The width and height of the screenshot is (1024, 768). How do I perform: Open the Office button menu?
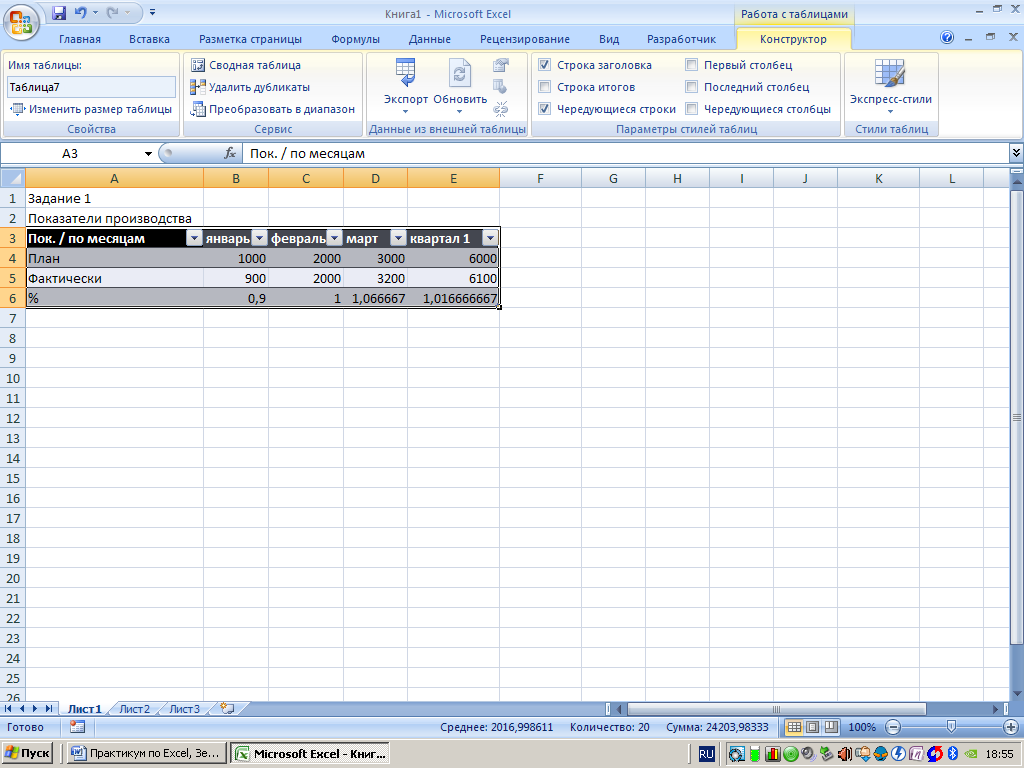click(x=21, y=22)
